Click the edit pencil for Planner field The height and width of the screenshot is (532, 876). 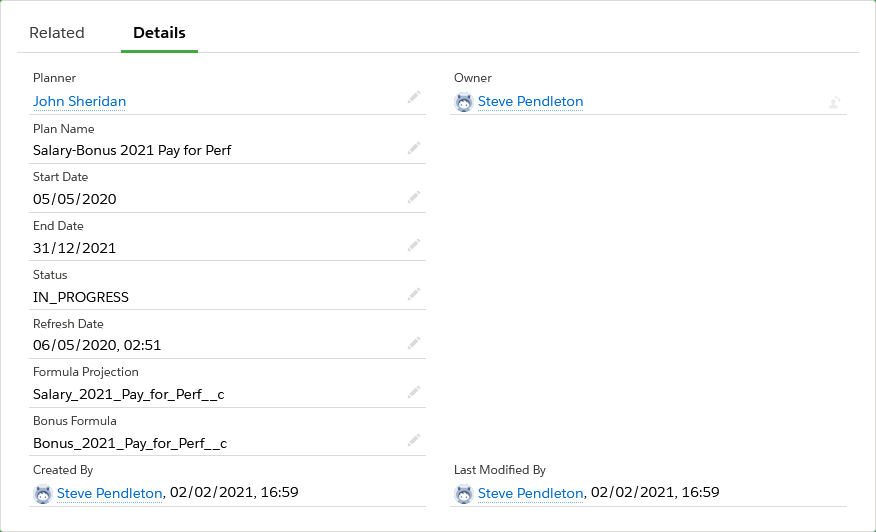point(414,97)
